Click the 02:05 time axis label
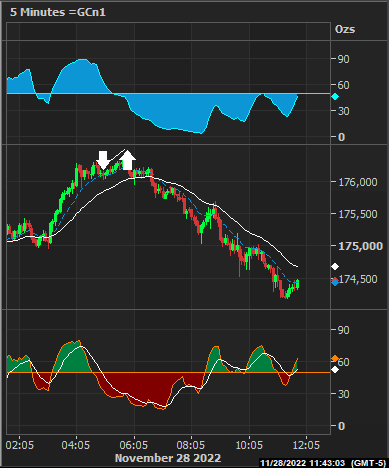This screenshot has width=389, height=468. point(20,445)
